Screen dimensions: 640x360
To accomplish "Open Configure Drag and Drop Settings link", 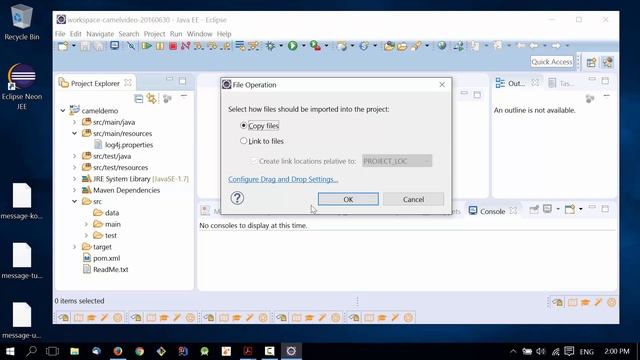I will [283, 179].
